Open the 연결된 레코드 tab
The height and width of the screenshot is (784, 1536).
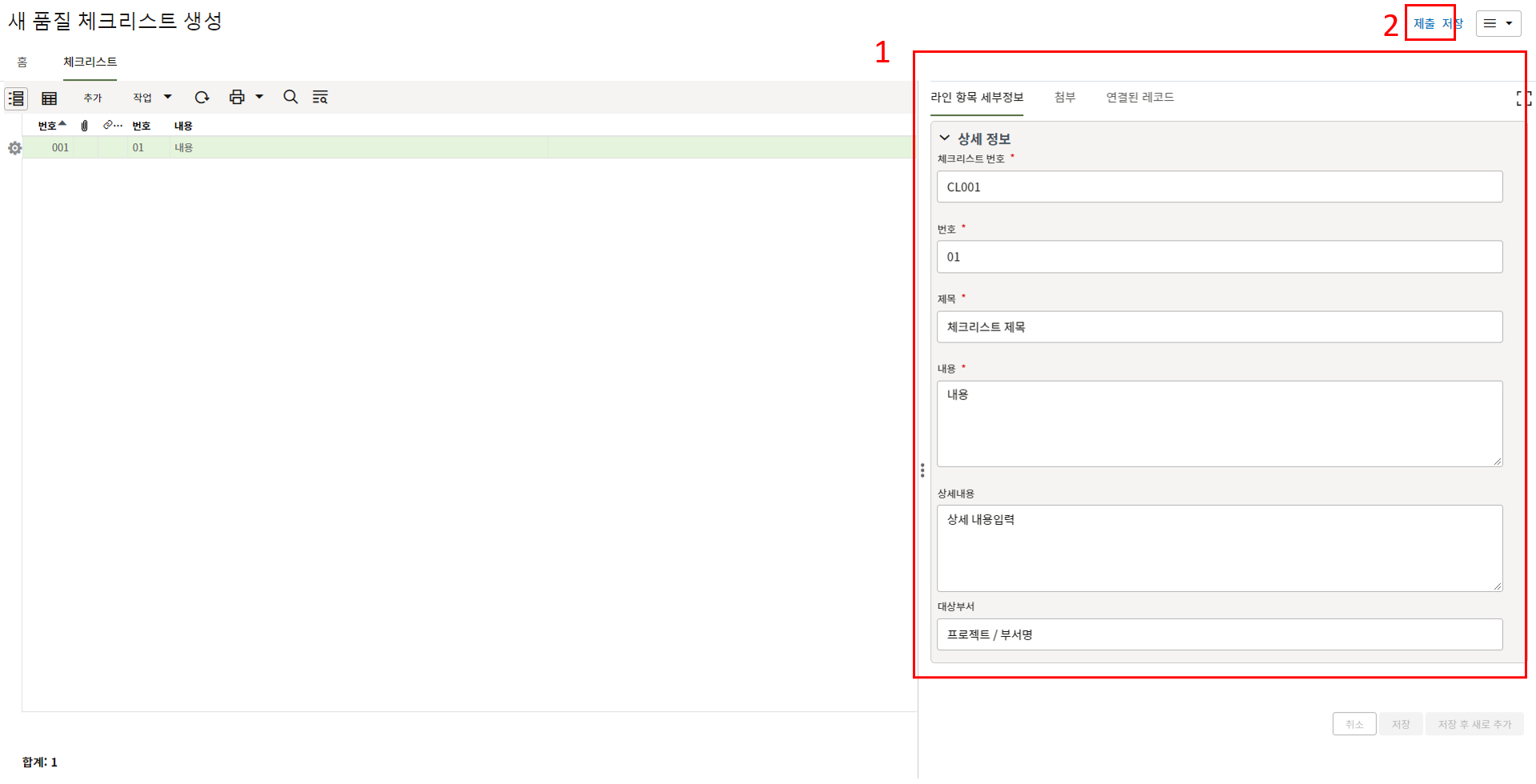pos(1139,98)
